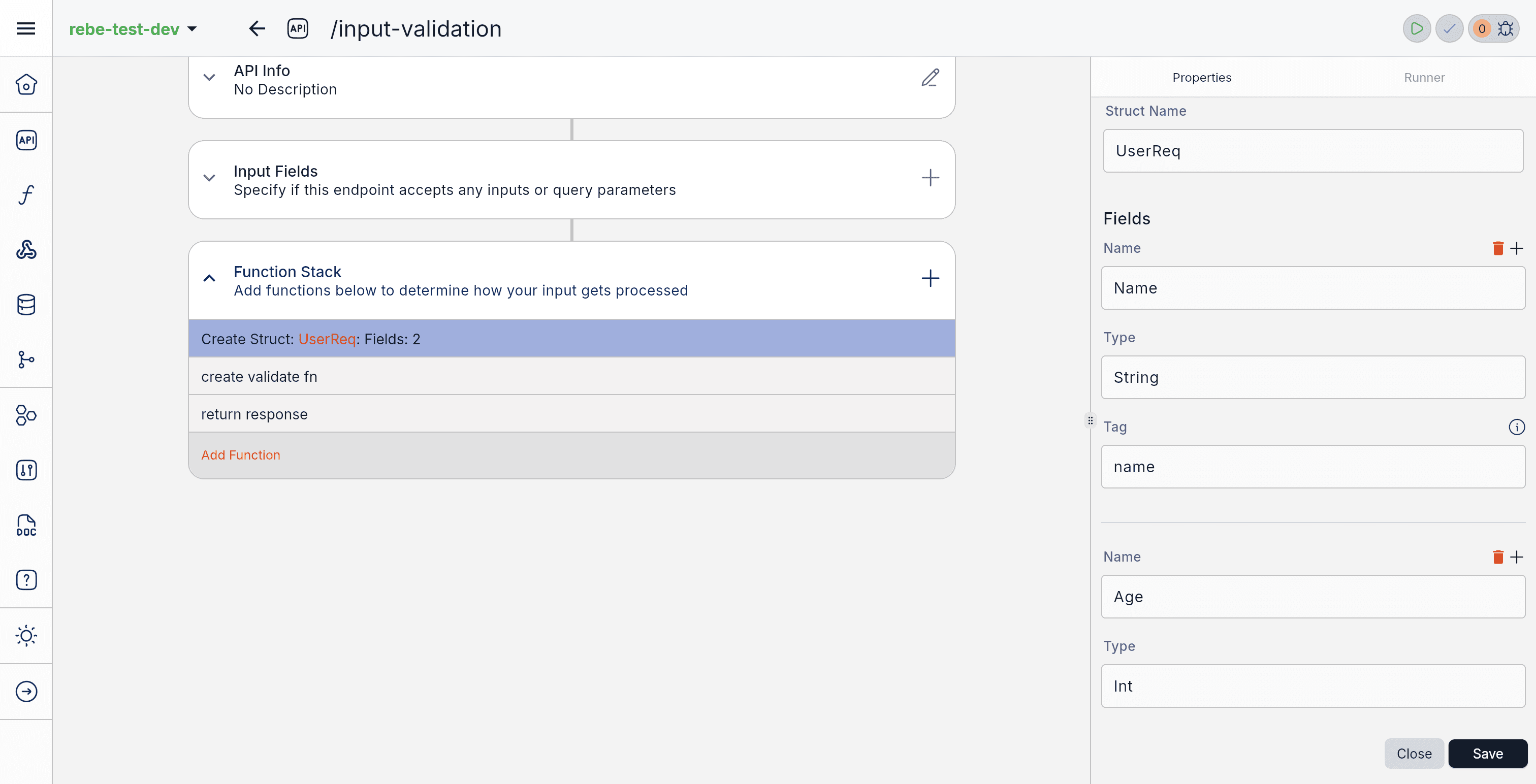The width and height of the screenshot is (1536, 784).
Task: Click the field name input containing Name
Action: coord(1313,288)
